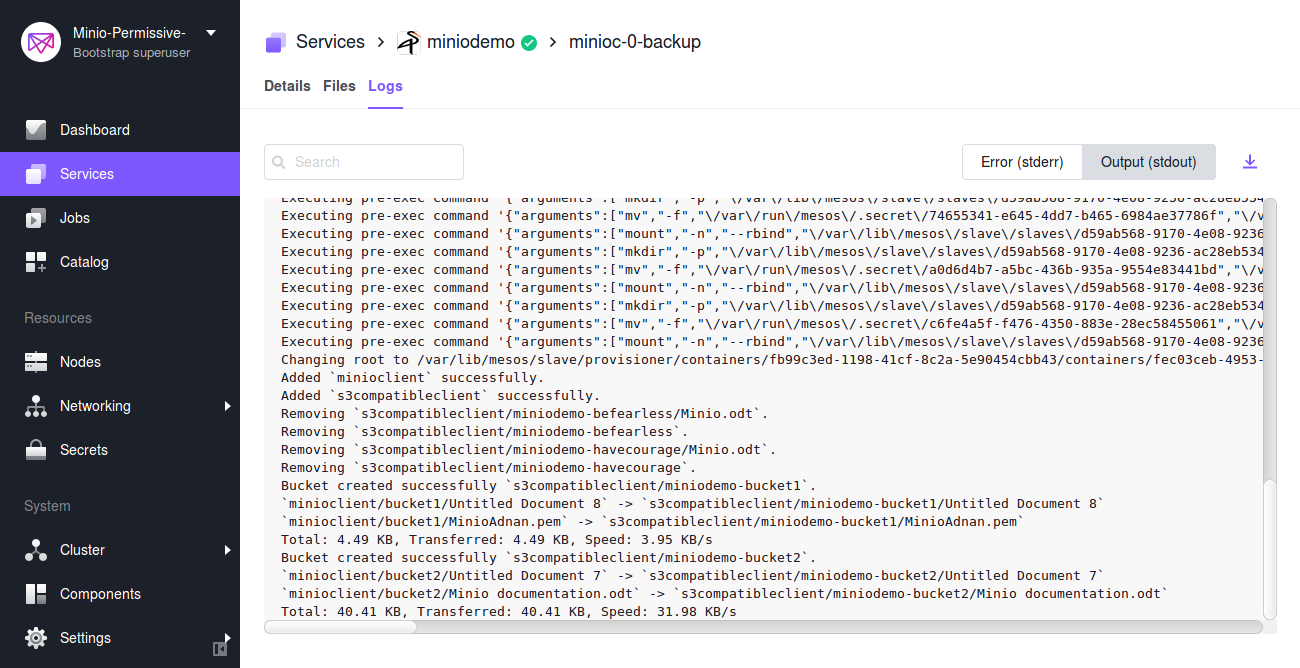
Task: Click the green healthy status checkmark
Action: (529, 43)
